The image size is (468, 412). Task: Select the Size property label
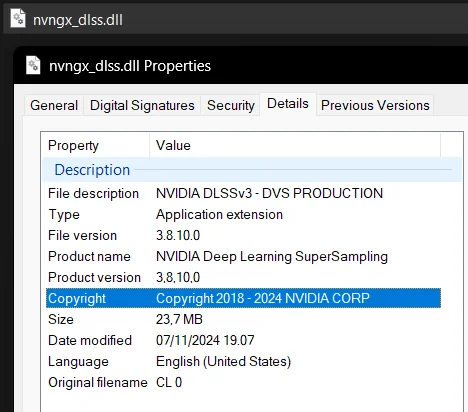(61, 320)
